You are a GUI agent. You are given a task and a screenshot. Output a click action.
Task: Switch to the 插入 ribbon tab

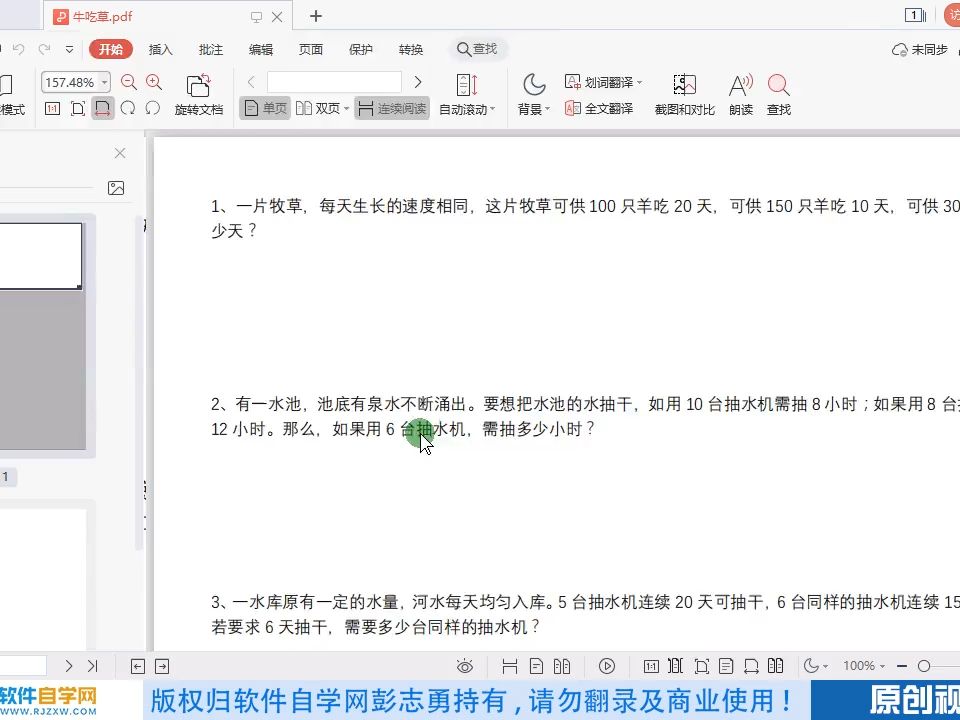(x=162, y=48)
